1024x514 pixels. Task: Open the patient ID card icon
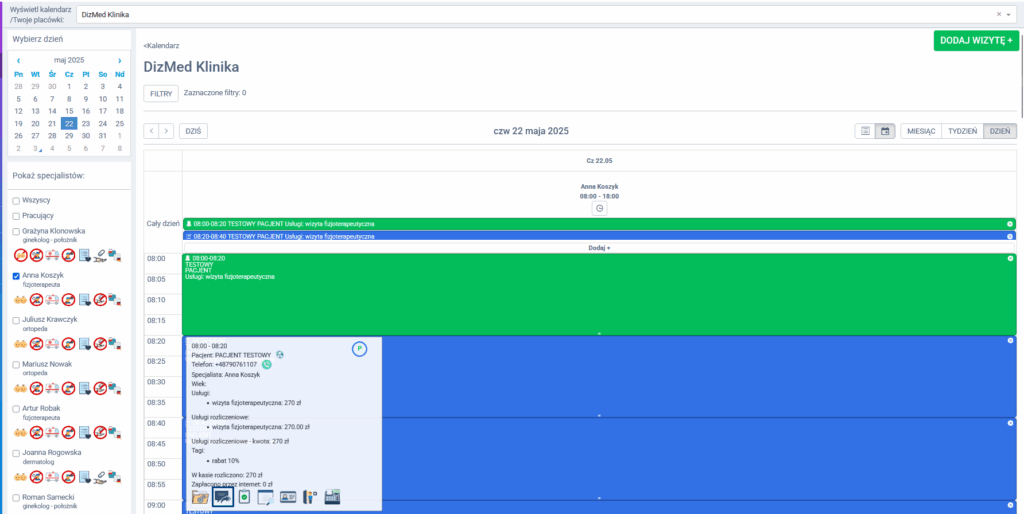point(288,497)
